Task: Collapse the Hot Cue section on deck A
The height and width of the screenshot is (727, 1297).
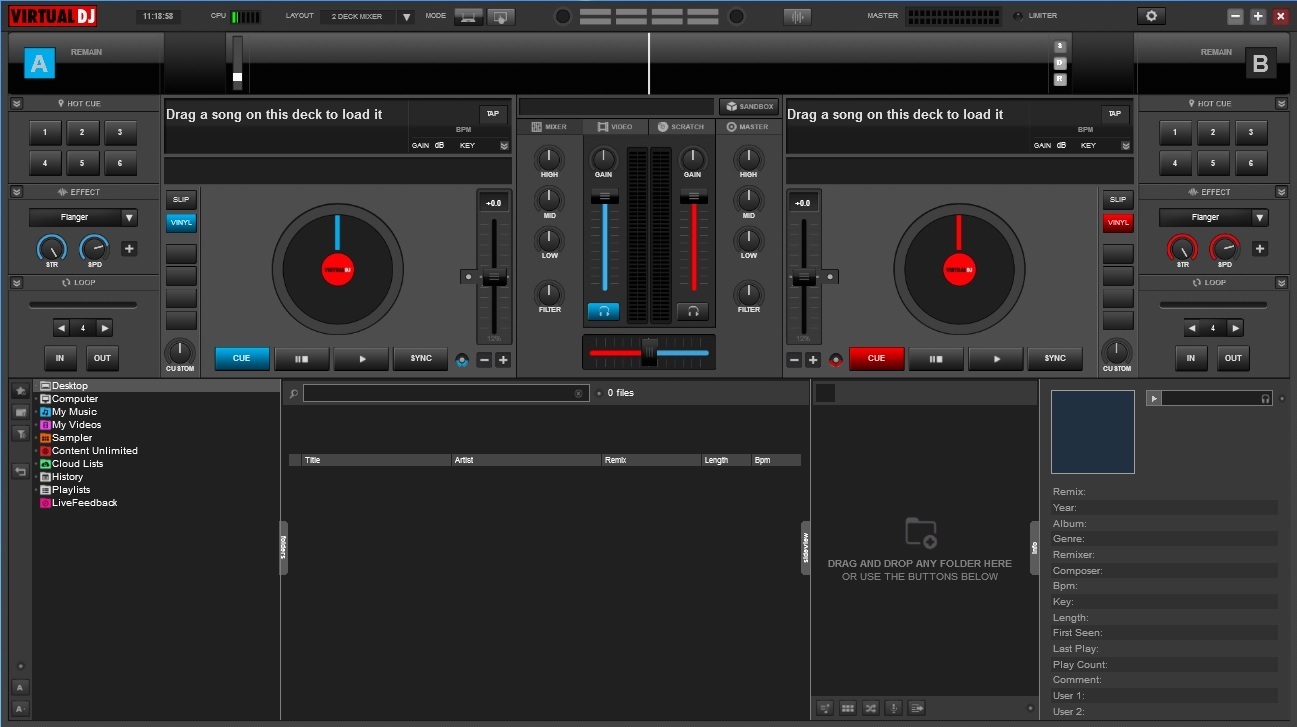Action: 17,104
